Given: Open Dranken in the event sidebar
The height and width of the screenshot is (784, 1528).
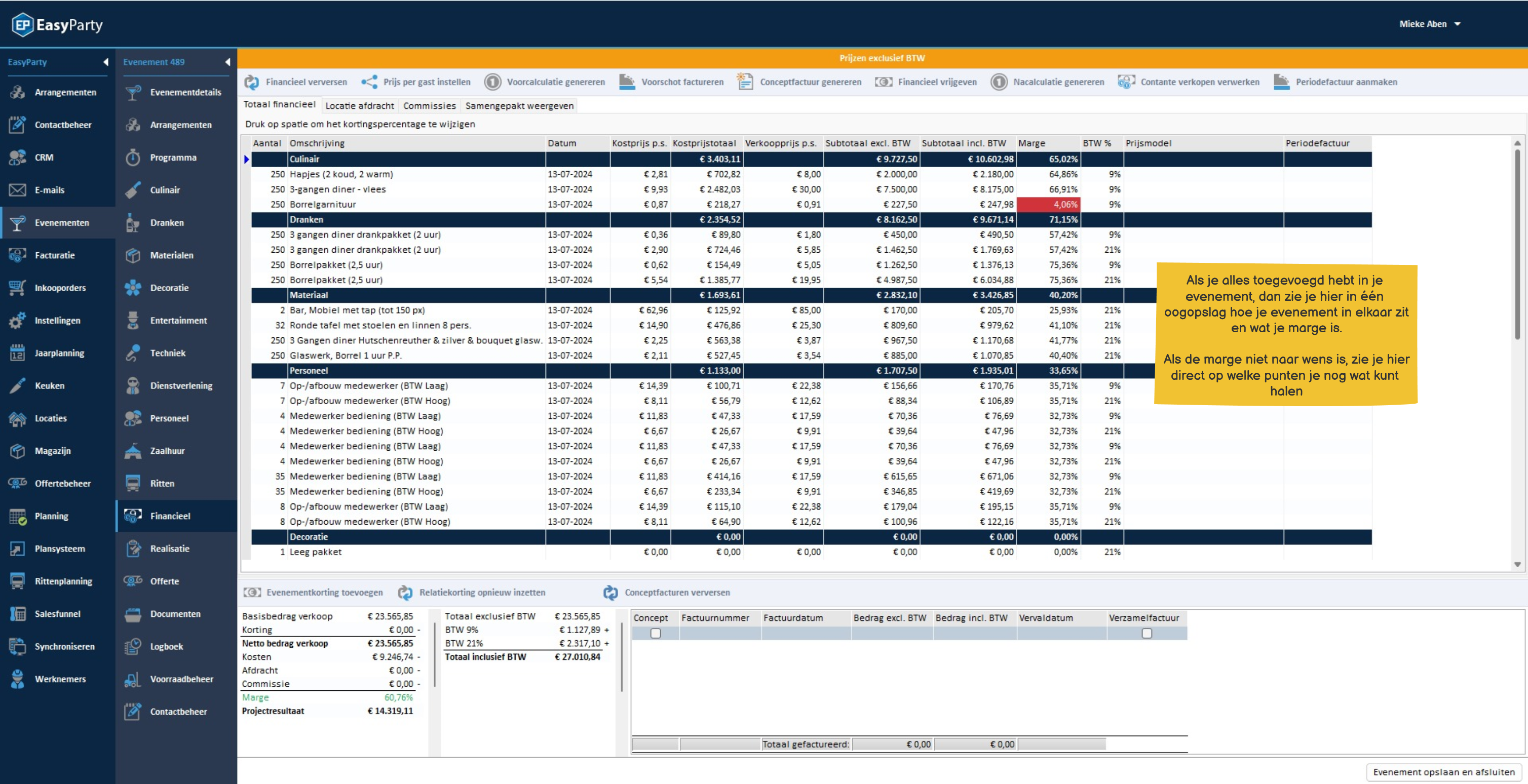Looking at the screenshot, I should pyautogui.click(x=176, y=222).
